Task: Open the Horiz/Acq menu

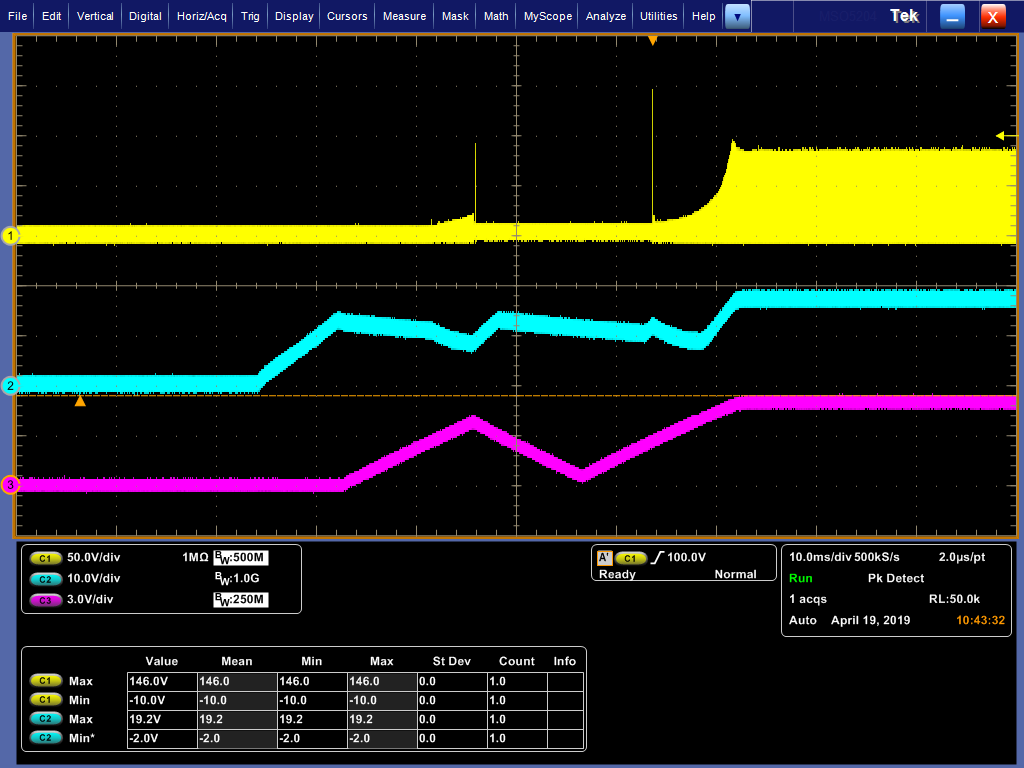Action: (x=202, y=16)
